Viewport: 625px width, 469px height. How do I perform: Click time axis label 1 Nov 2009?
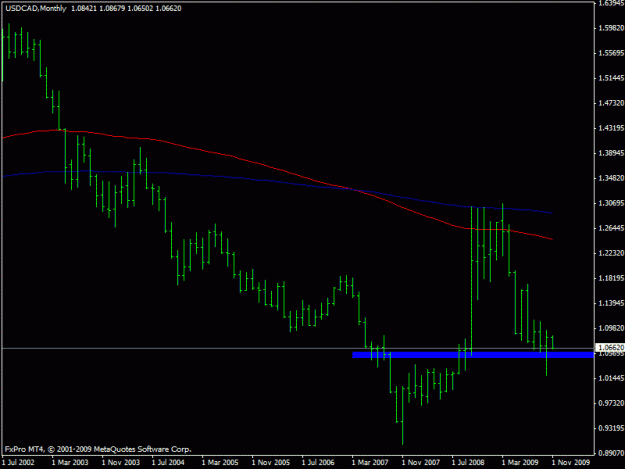[x=570, y=463]
